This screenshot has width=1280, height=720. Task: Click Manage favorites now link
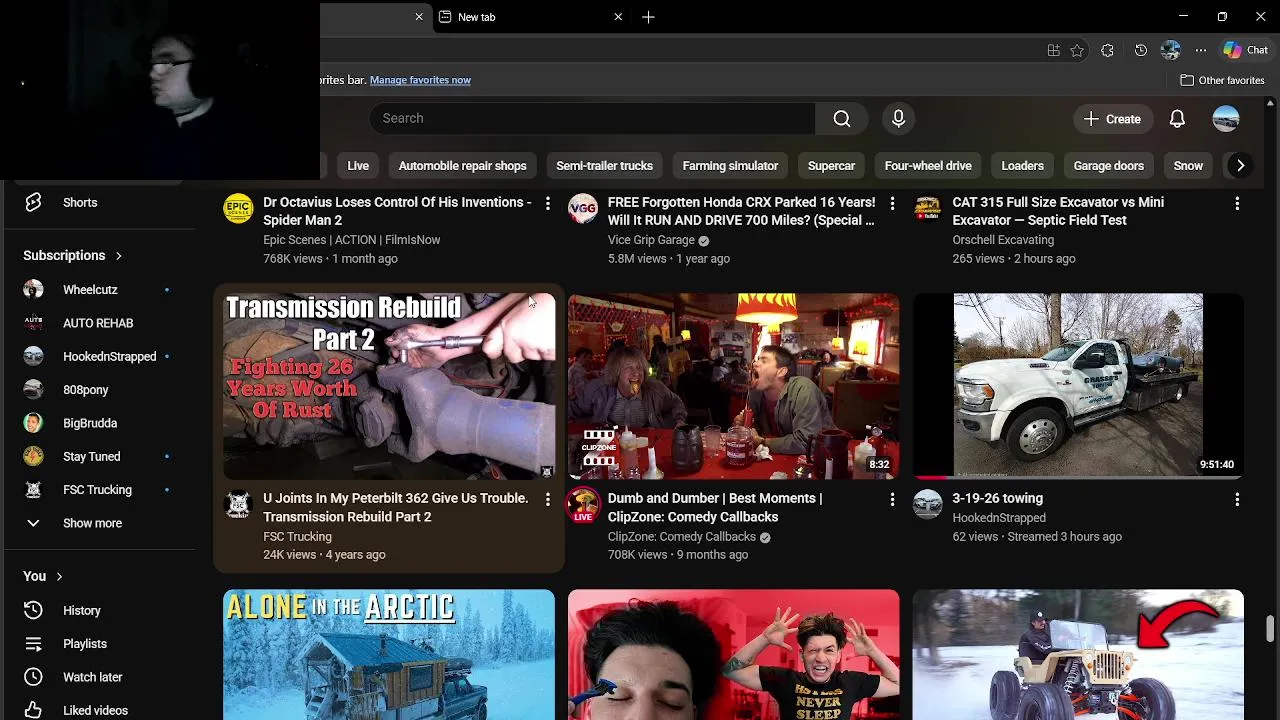point(420,80)
